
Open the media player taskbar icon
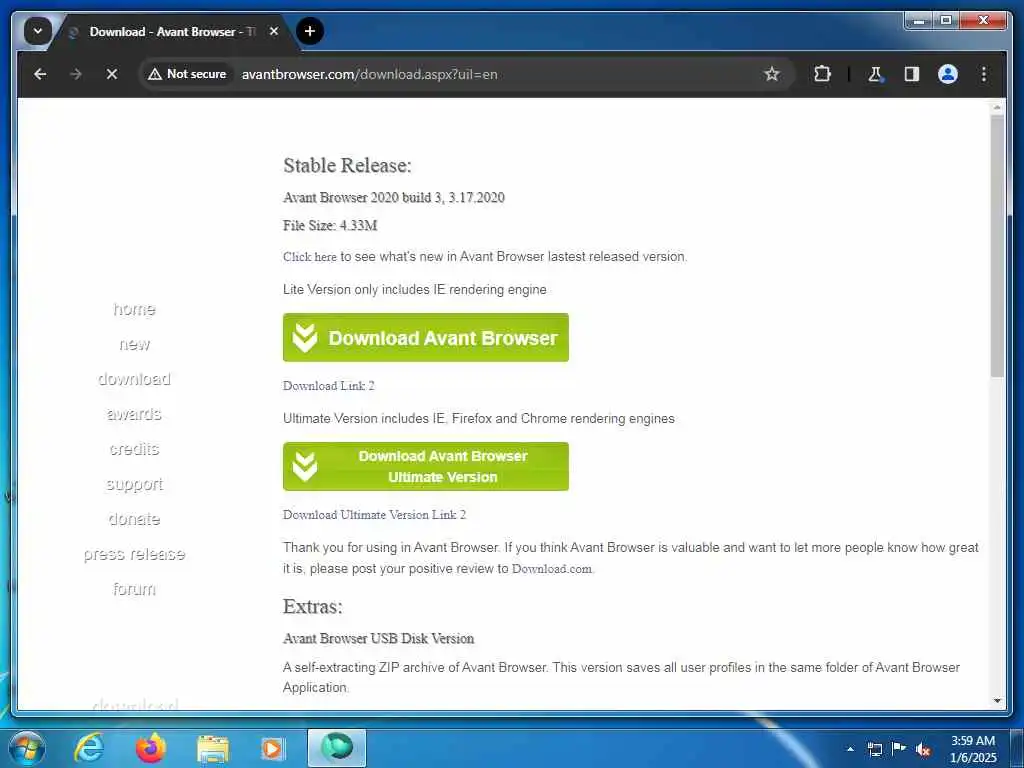point(272,748)
